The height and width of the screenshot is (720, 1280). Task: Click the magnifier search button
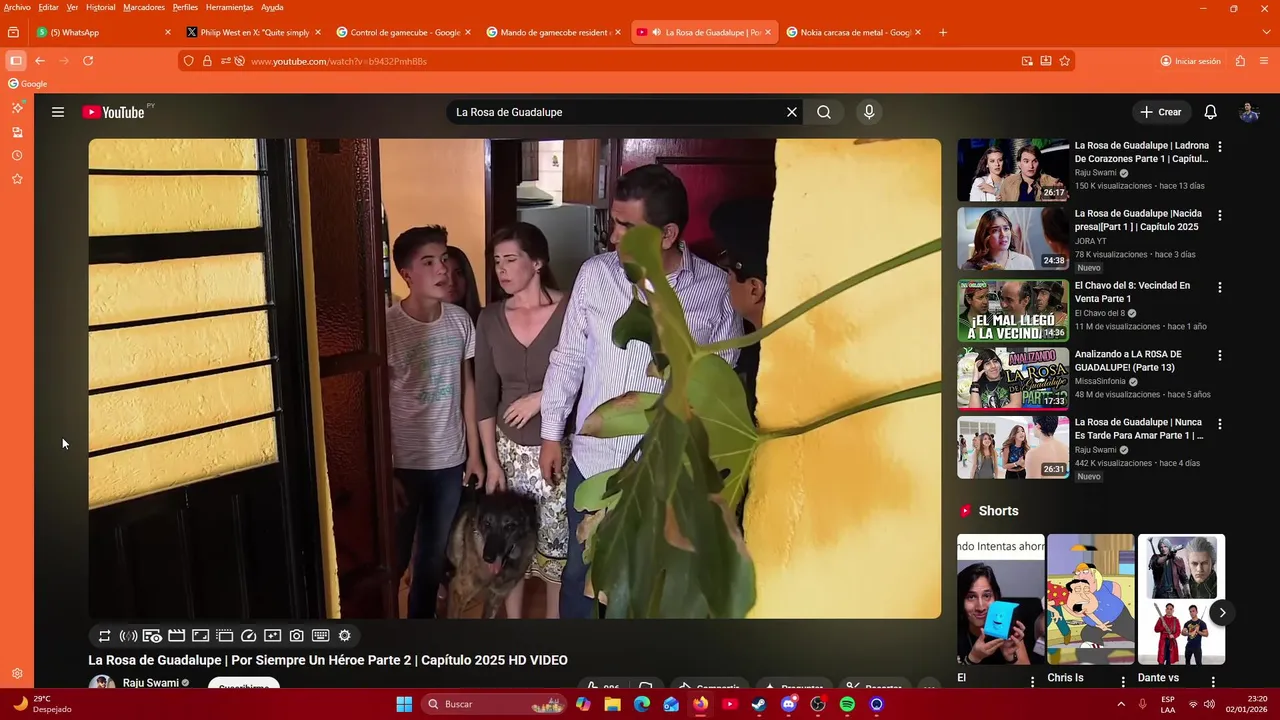824,112
